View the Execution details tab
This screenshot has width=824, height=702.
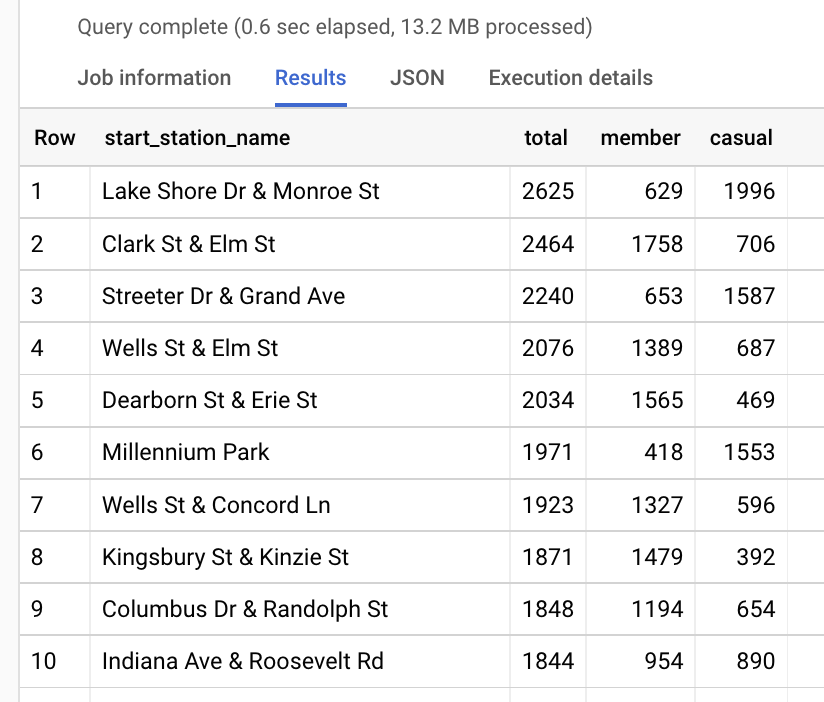571,78
